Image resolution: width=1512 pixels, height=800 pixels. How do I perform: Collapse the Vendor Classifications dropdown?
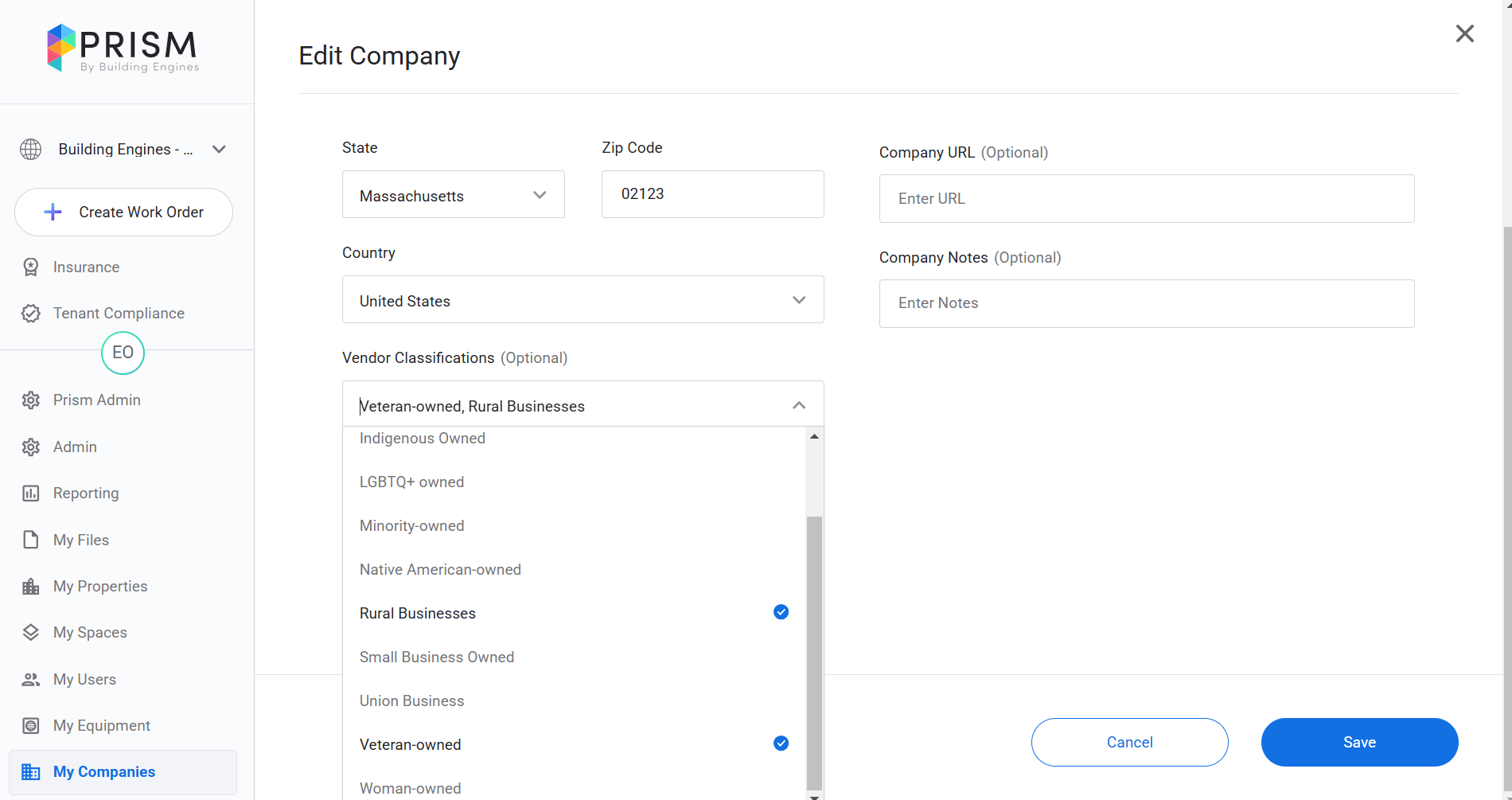(x=799, y=406)
